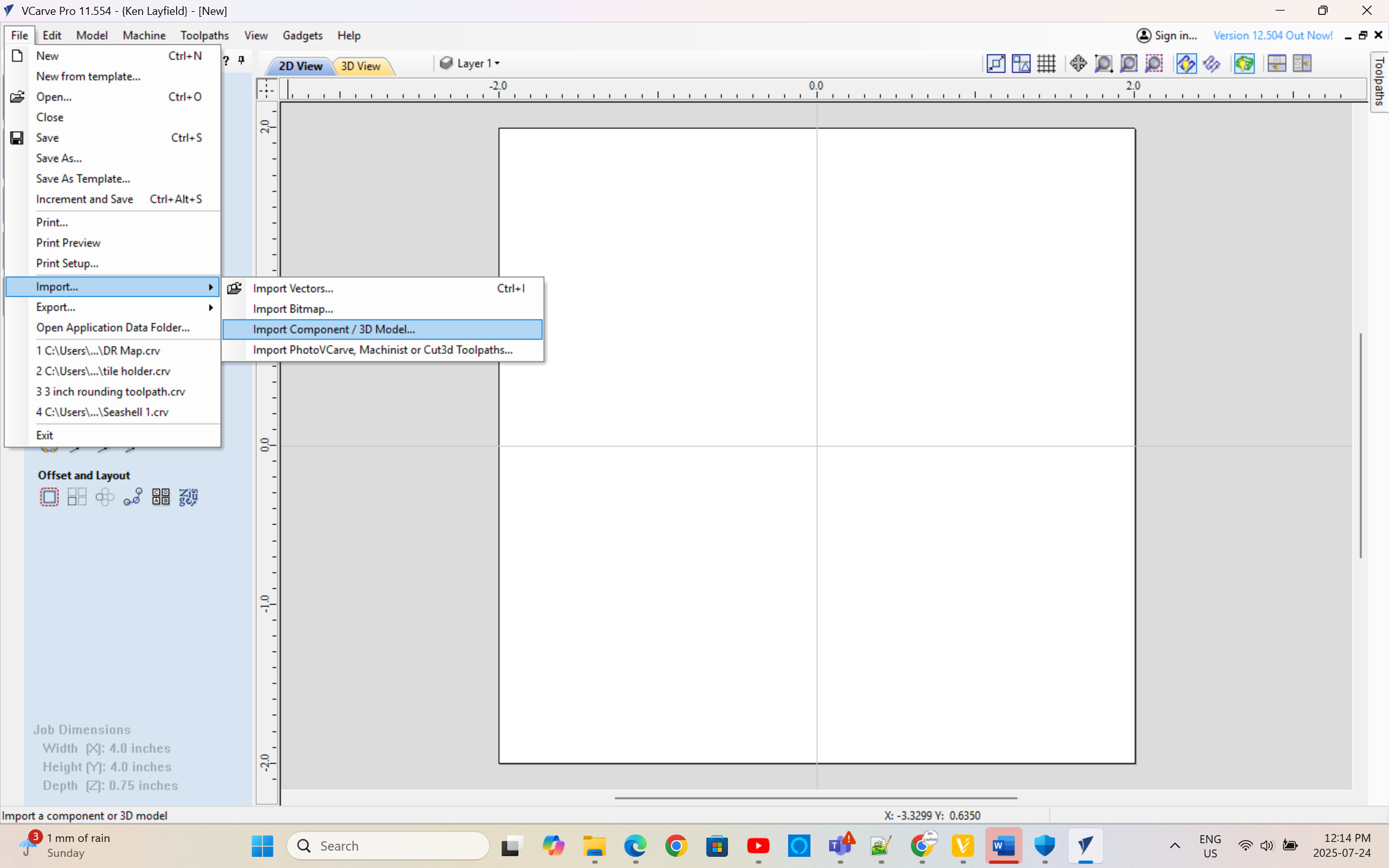Image resolution: width=1389 pixels, height=868 pixels.
Task: Click the horizontal scrollbar of 2D view
Action: [x=816, y=798]
